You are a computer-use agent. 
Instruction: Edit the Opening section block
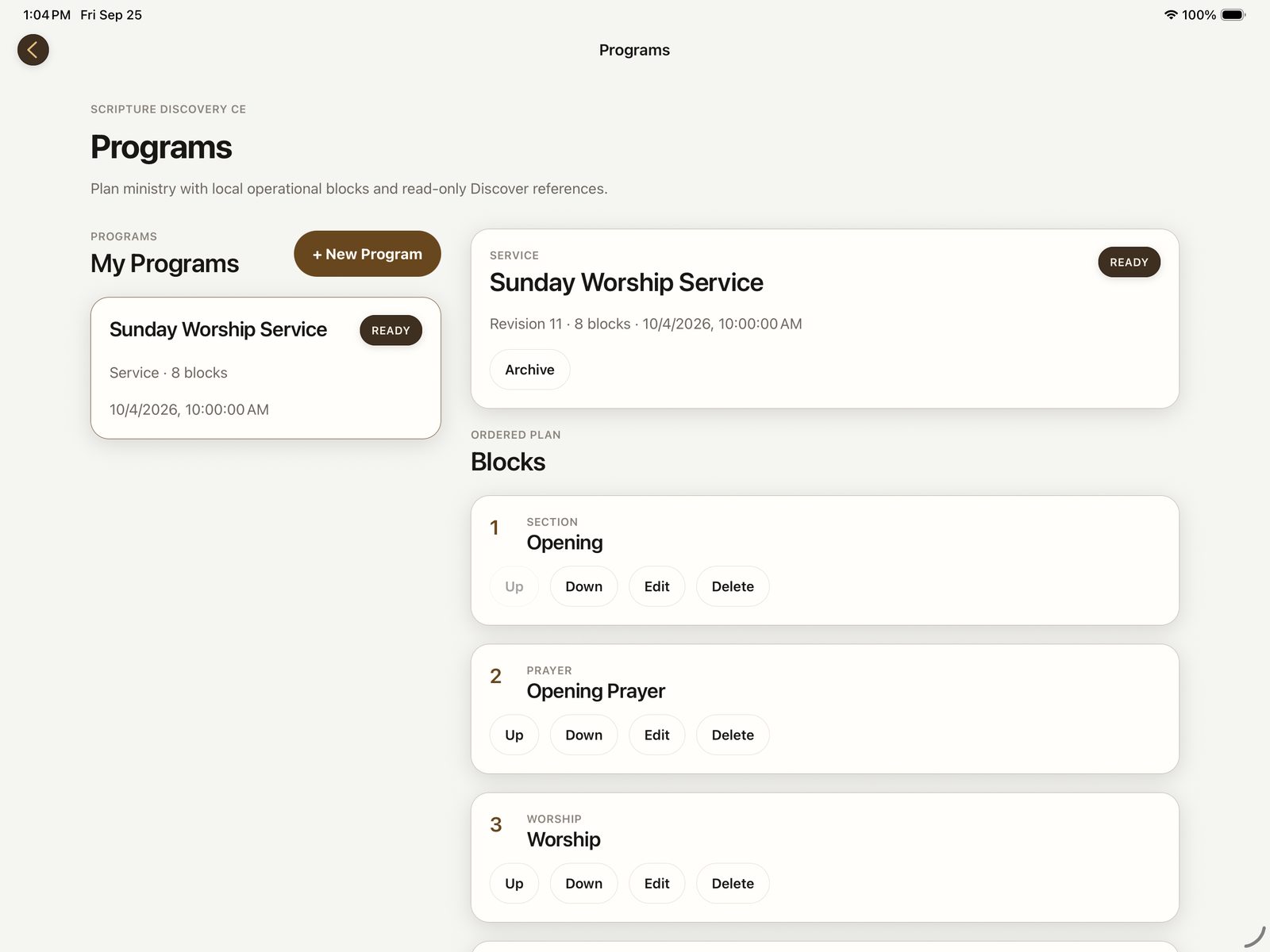[x=657, y=586]
